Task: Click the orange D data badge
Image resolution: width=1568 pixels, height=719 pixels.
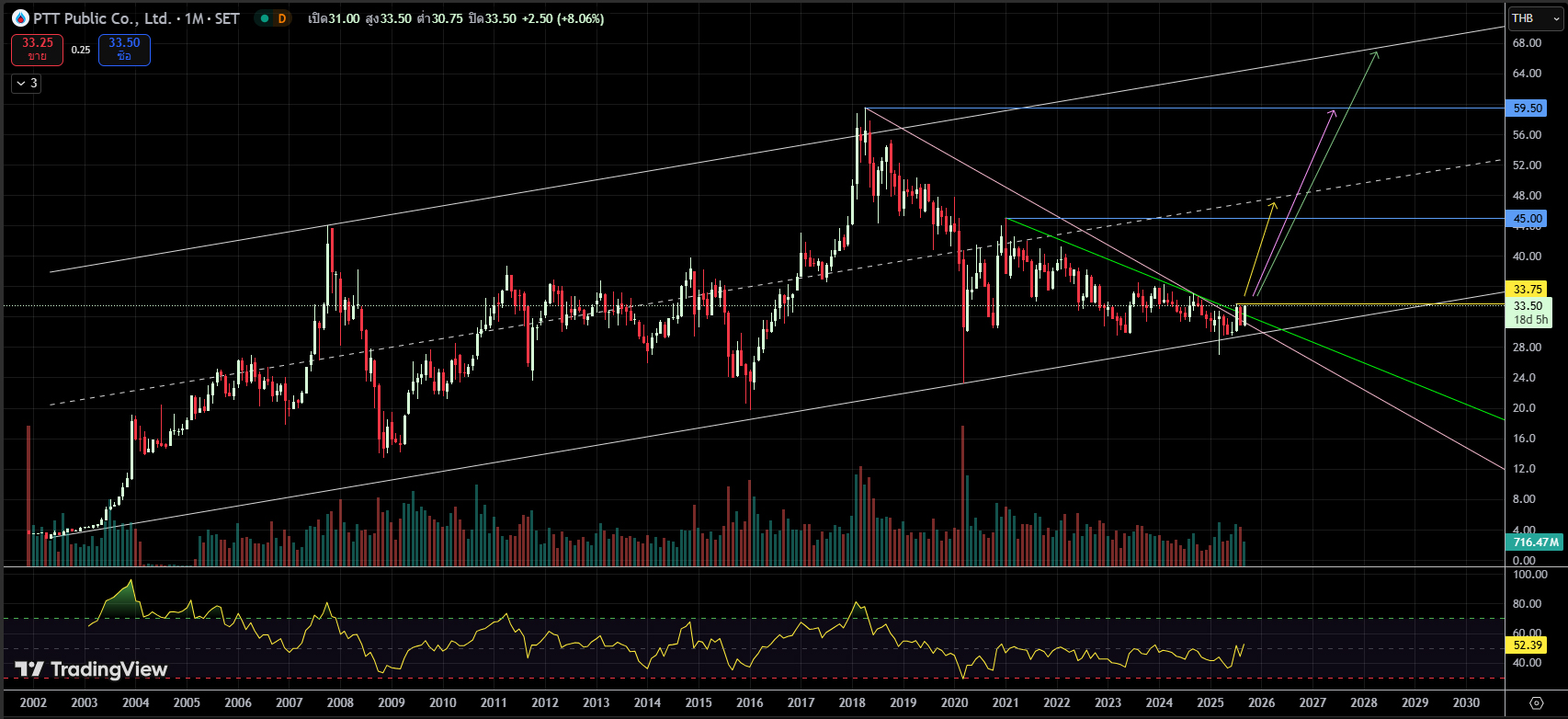Action: (x=282, y=18)
